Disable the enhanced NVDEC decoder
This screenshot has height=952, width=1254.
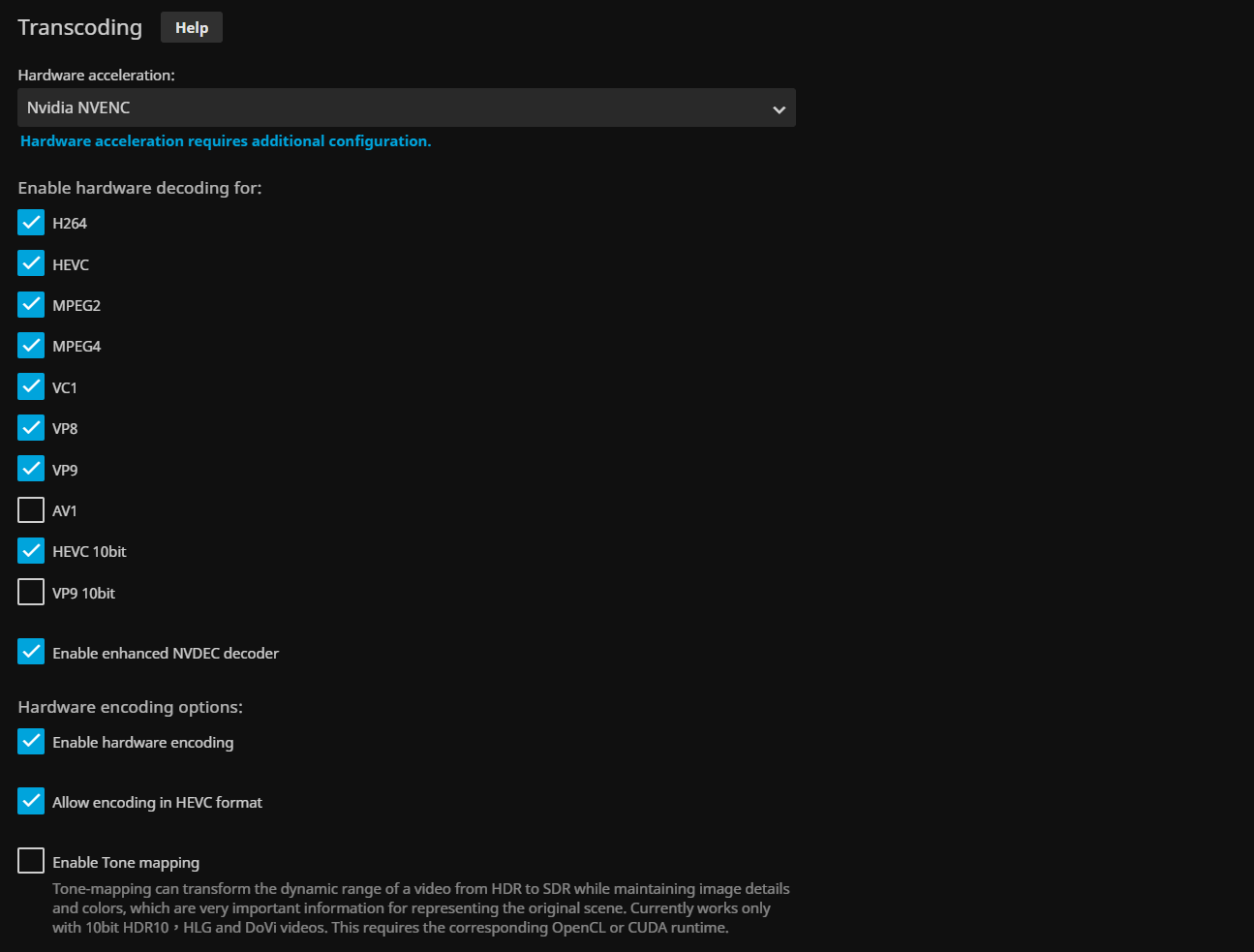click(31, 652)
